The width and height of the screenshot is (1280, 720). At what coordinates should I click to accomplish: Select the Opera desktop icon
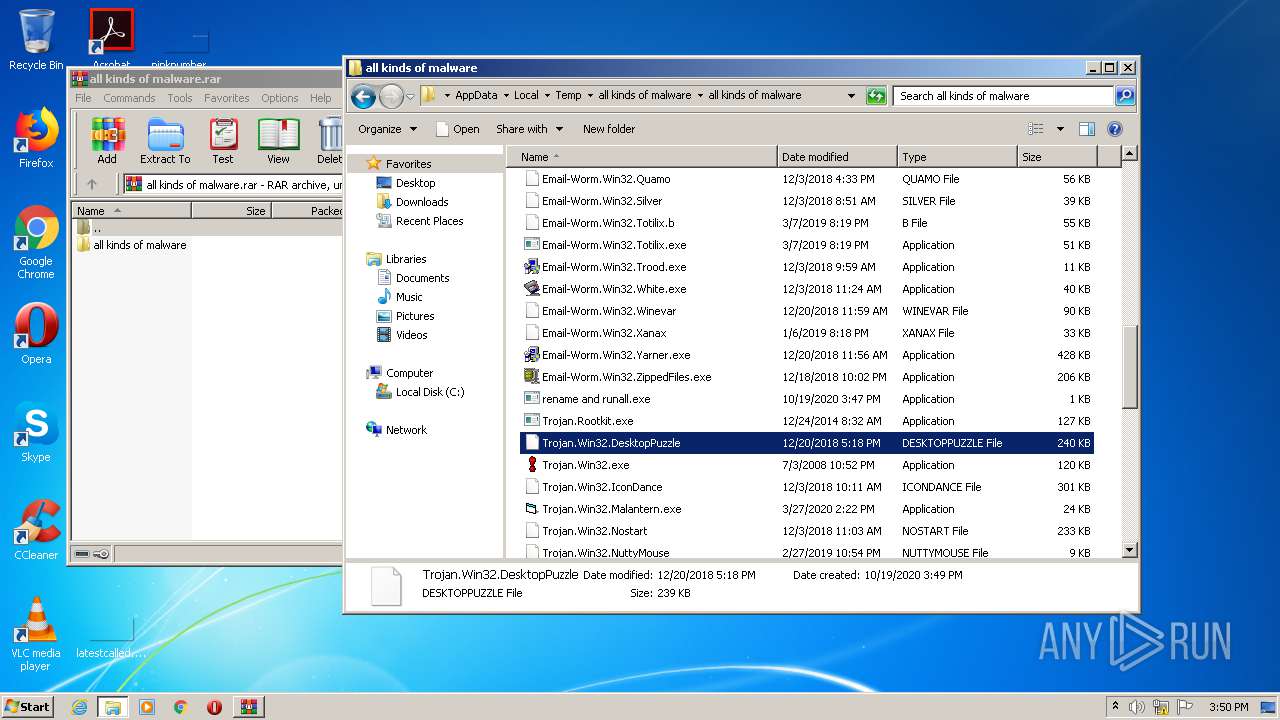[x=36, y=334]
